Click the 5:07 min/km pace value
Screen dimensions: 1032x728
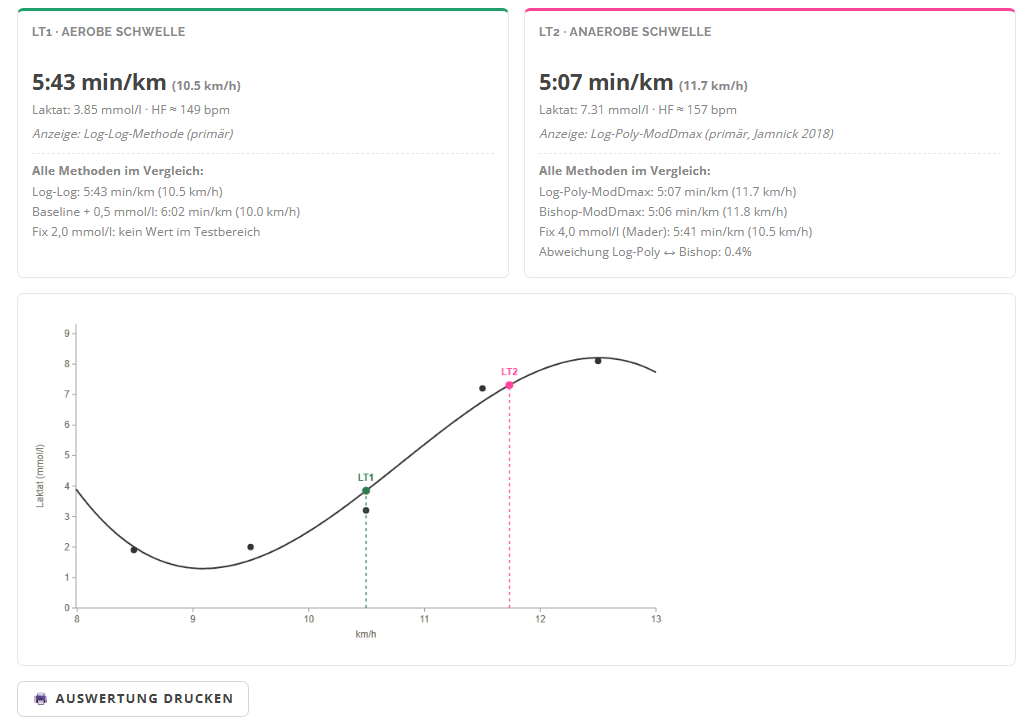click(x=606, y=82)
